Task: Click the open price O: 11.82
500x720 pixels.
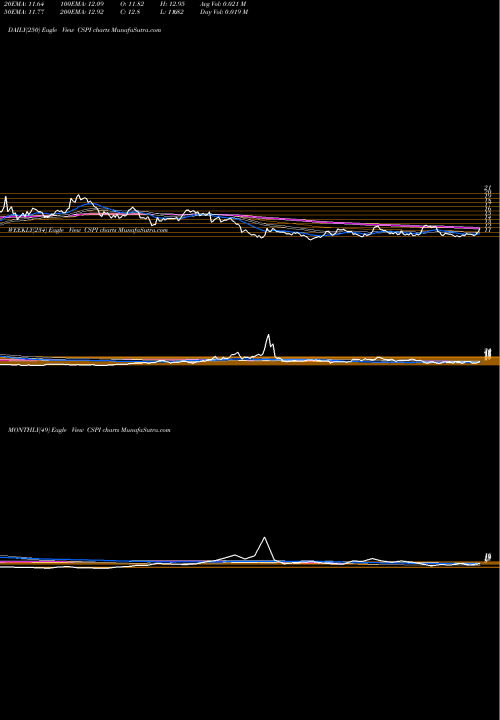Action: coord(133,4)
